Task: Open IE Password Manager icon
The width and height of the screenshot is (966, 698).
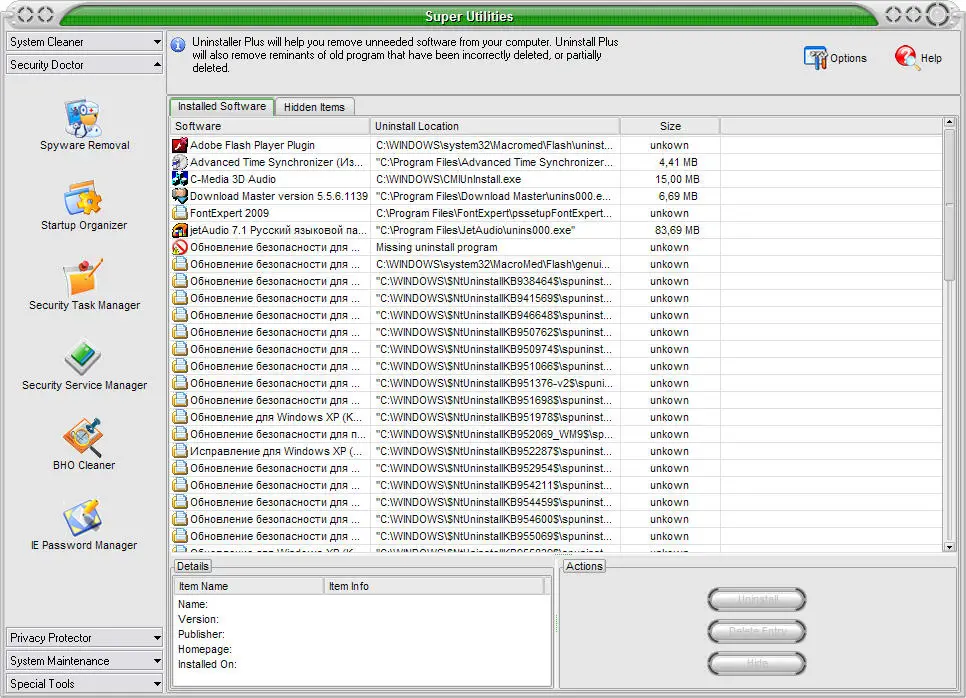Action: tap(84, 518)
